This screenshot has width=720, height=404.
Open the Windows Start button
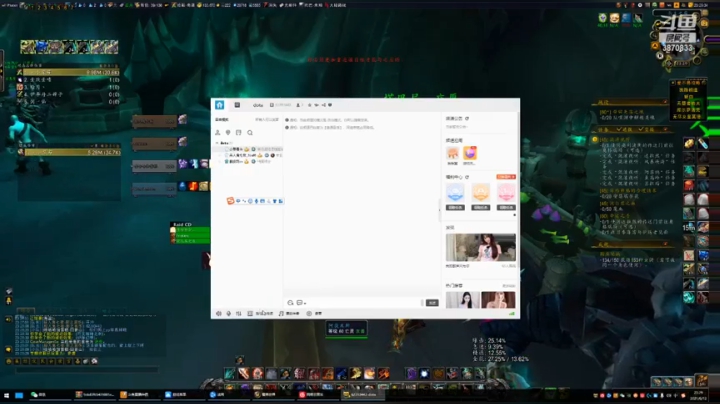(x=6, y=395)
